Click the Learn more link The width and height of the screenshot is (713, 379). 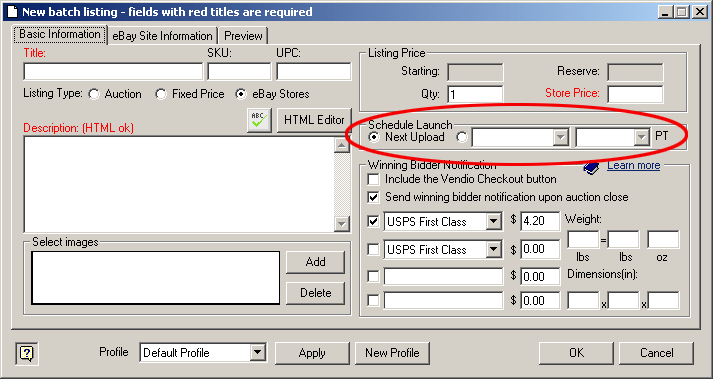point(633,165)
